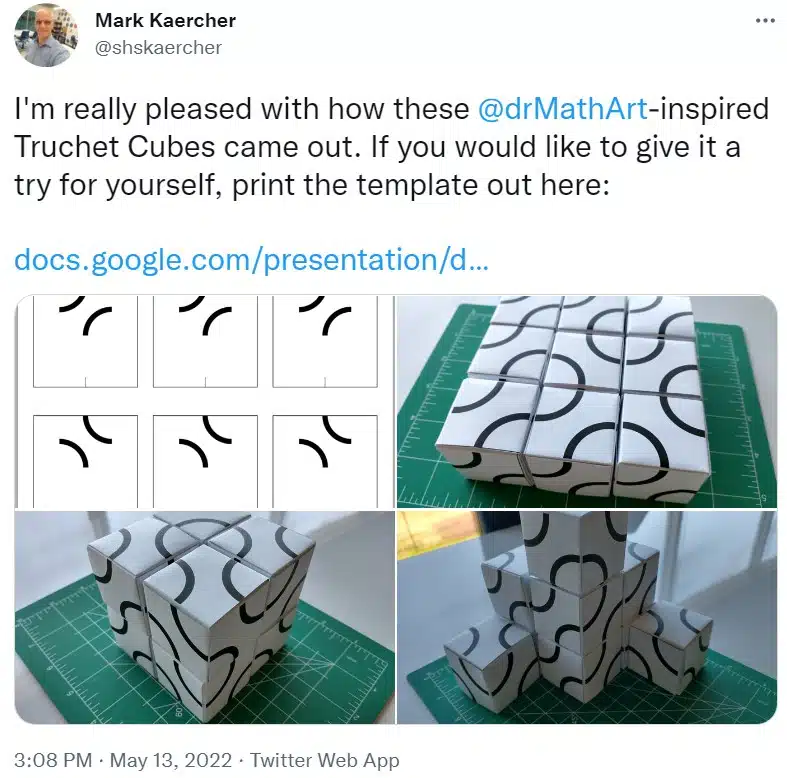View the stacked two-by-two cube photo
This screenshot has width=787, height=778.
click(x=205, y=617)
